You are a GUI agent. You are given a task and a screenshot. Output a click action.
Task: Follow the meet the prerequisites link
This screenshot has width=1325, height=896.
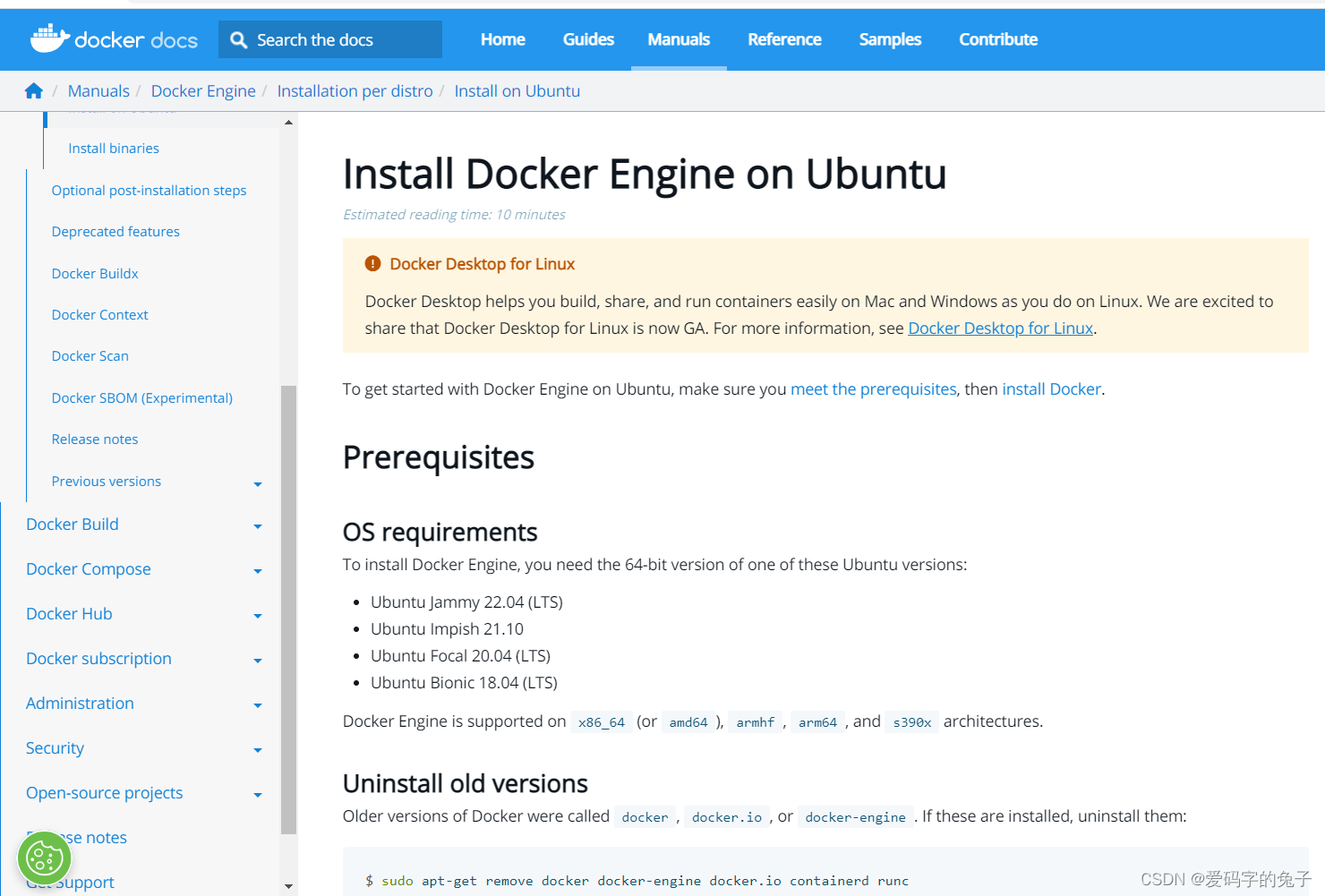coord(873,389)
